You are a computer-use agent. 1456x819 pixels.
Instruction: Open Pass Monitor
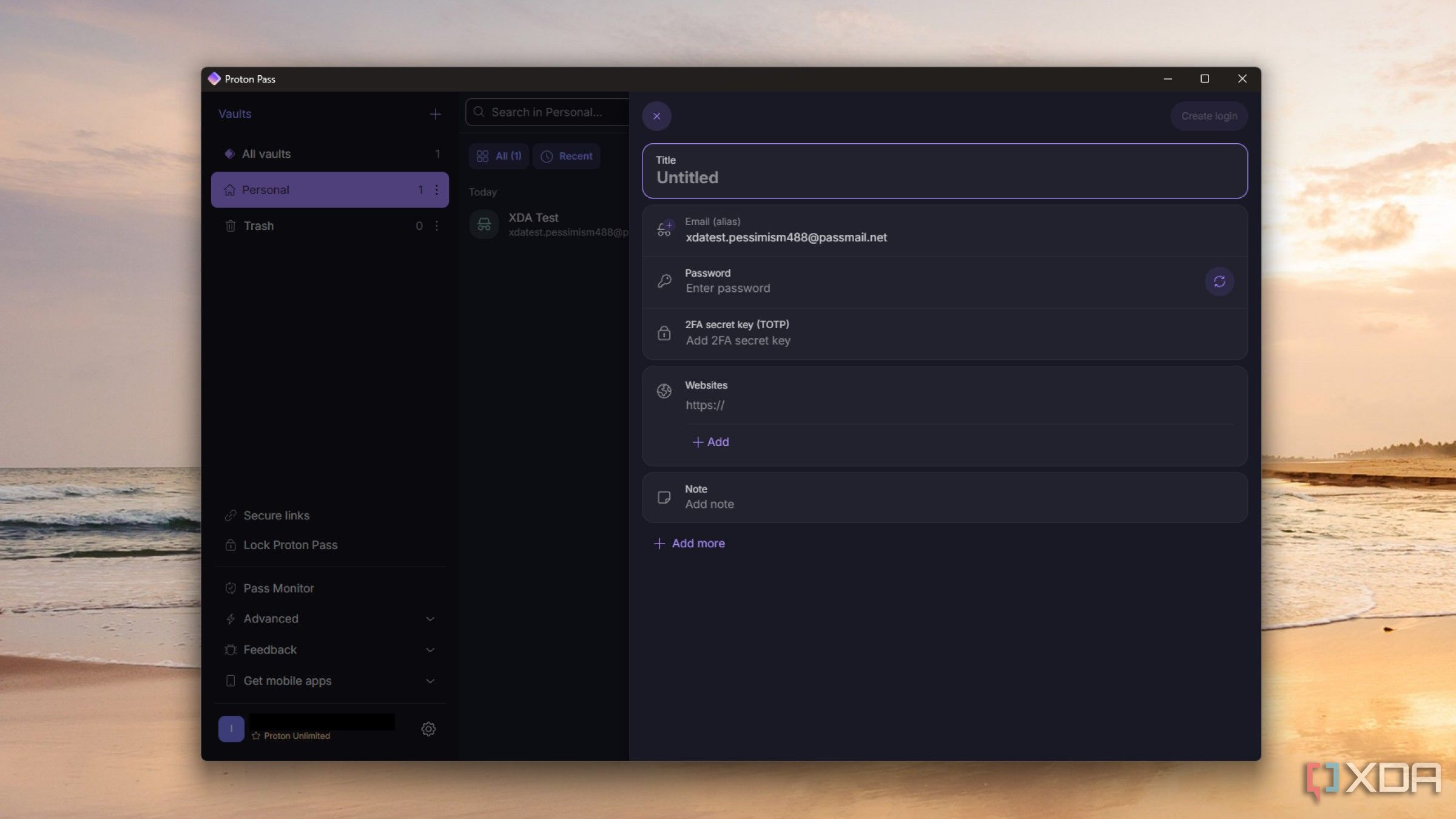coord(330,588)
